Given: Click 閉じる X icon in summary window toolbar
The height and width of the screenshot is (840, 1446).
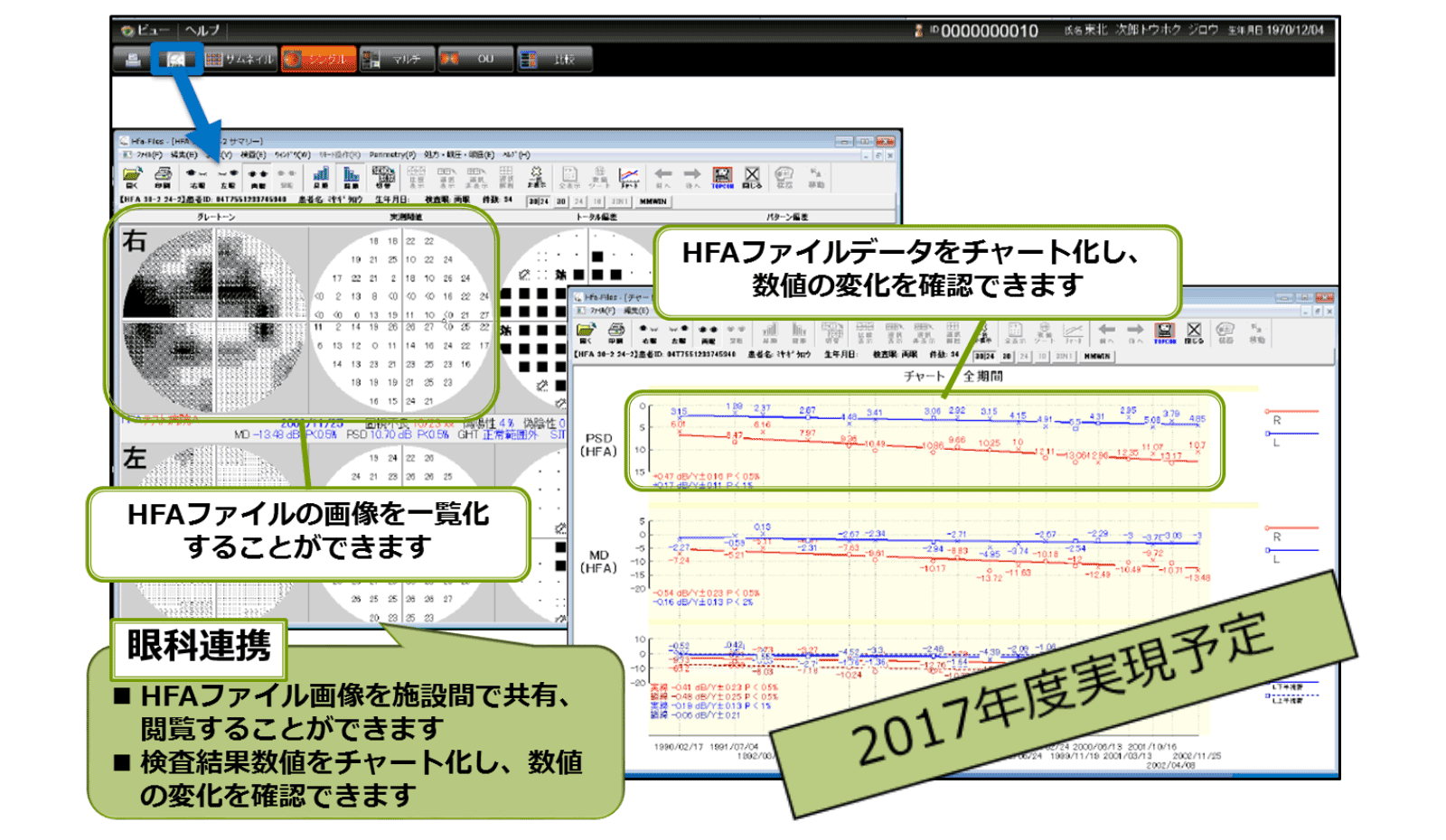Looking at the screenshot, I should pyautogui.click(x=752, y=177).
